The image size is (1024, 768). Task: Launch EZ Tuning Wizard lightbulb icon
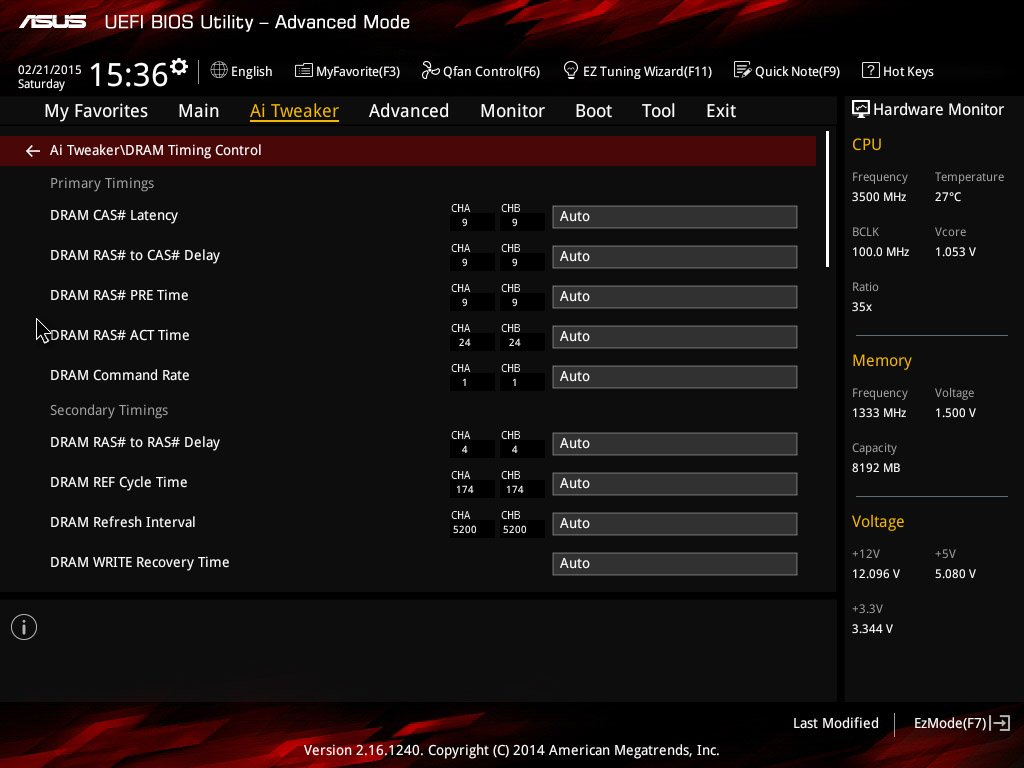[571, 70]
